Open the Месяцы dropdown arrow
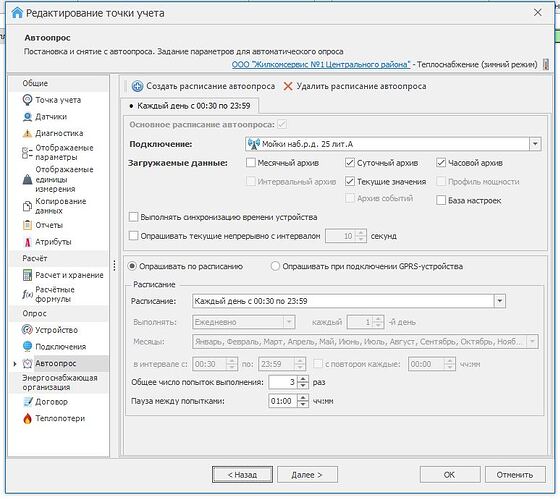560x500 pixels. [532, 342]
